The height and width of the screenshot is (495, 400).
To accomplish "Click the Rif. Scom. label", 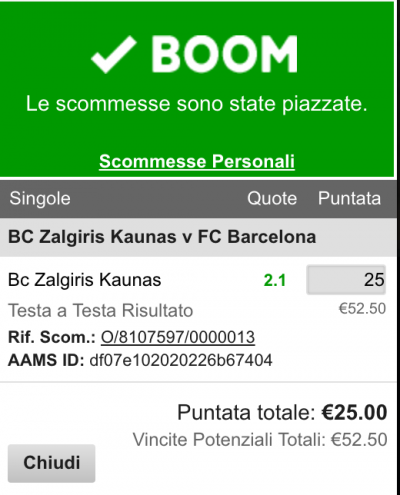I will coord(52,337).
